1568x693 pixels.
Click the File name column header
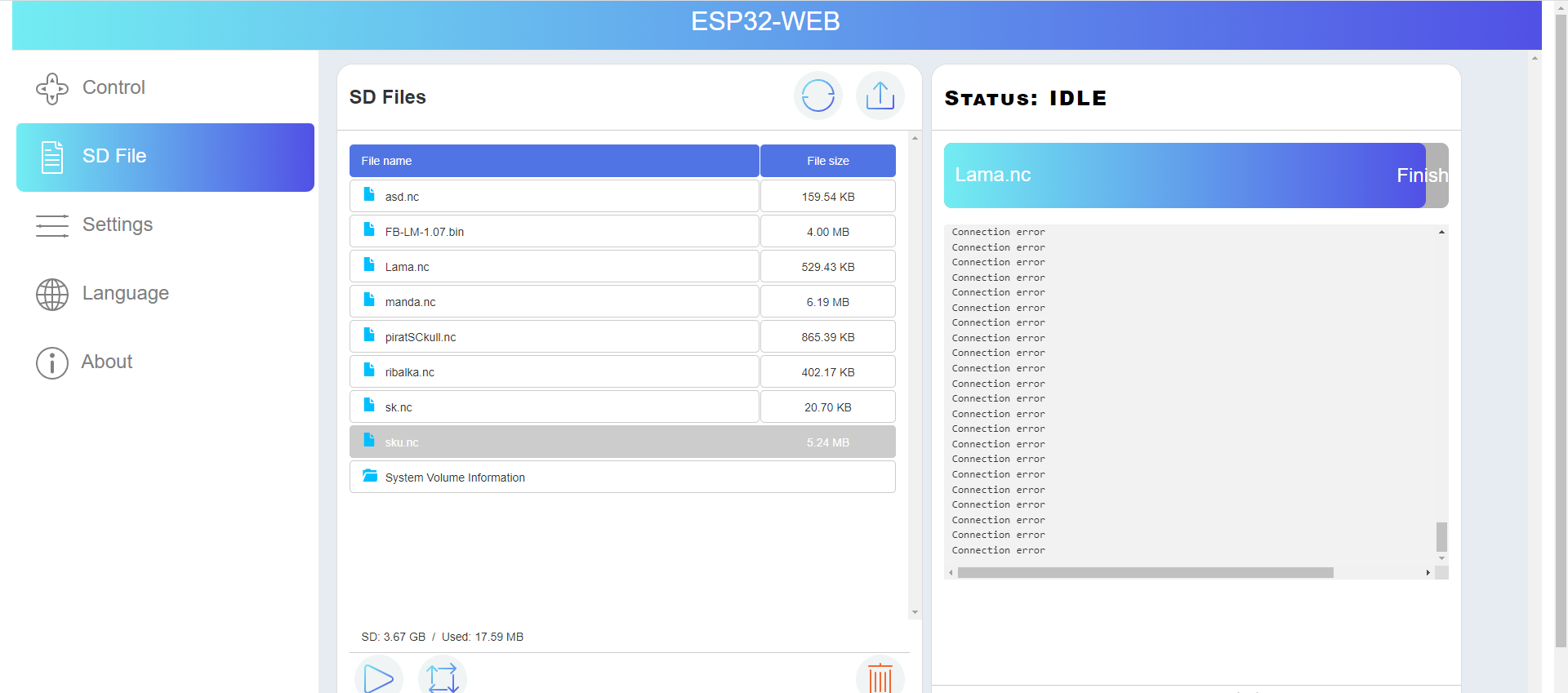(x=555, y=161)
